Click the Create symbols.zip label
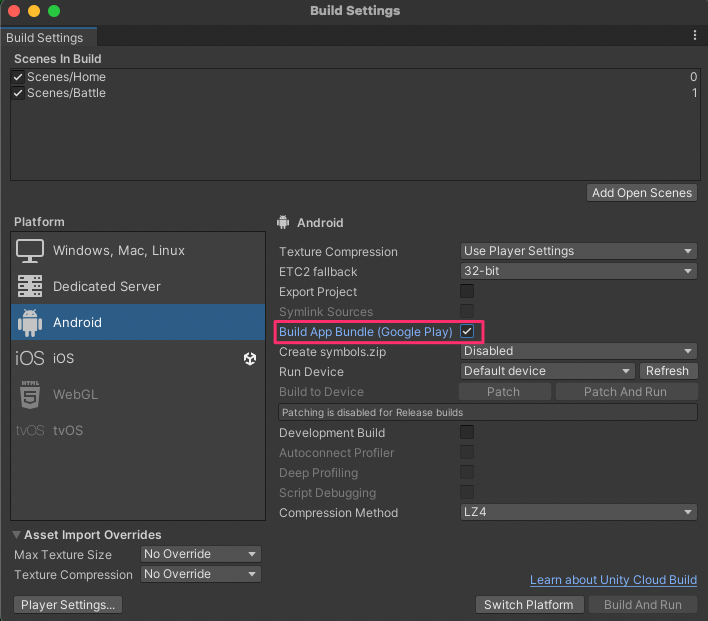 [x=332, y=352]
